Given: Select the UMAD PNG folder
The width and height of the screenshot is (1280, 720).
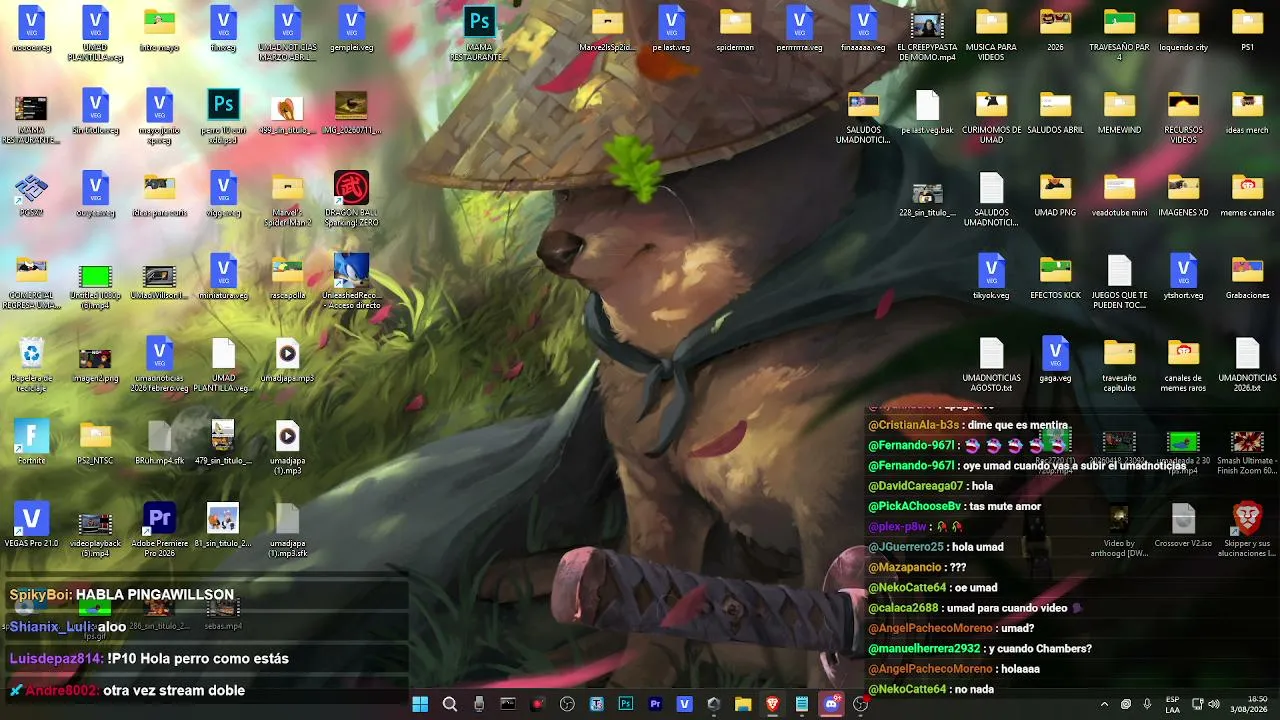Looking at the screenshot, I should 1055,194.
